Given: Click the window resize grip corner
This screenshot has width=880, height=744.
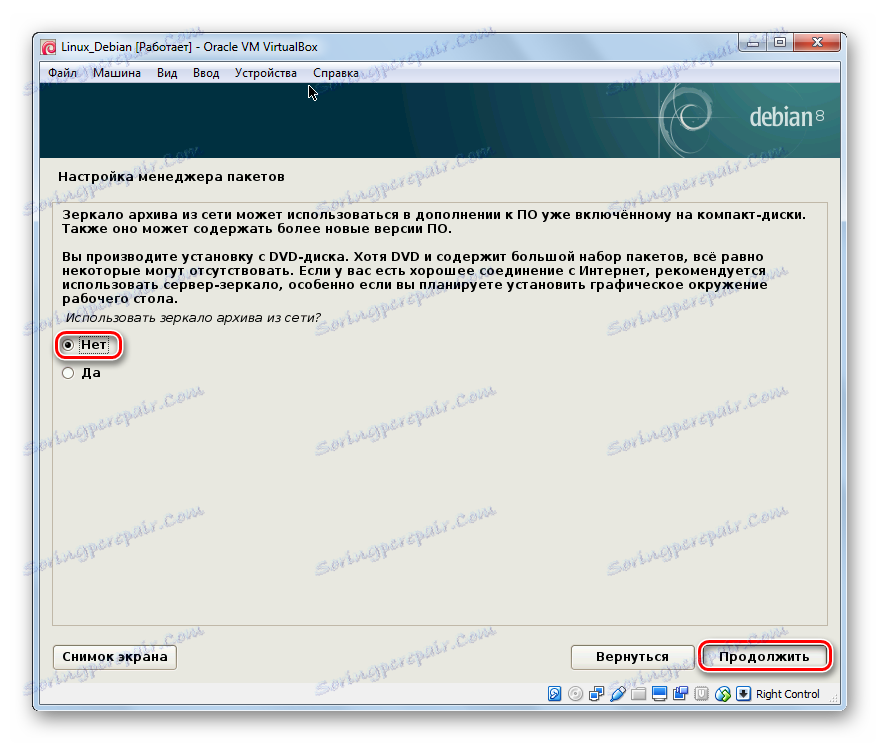Looking at the screenshot, I should (834, 698).
